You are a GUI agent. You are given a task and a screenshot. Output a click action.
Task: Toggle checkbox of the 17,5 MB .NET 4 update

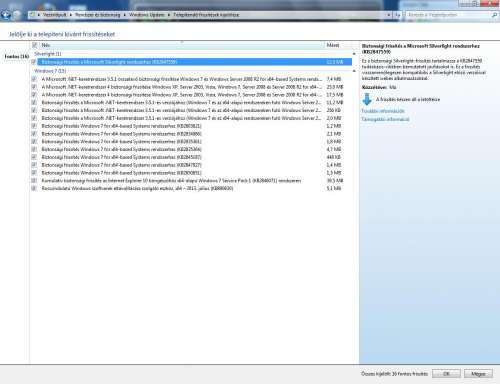34,95
